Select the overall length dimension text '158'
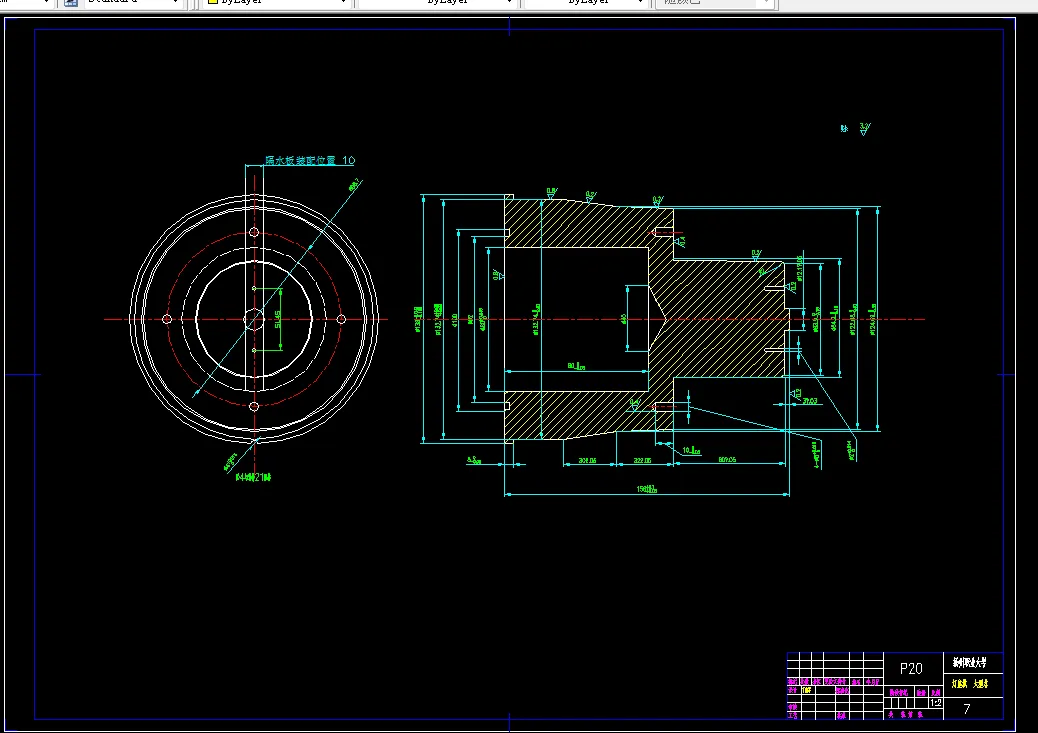 click(647, 489)
